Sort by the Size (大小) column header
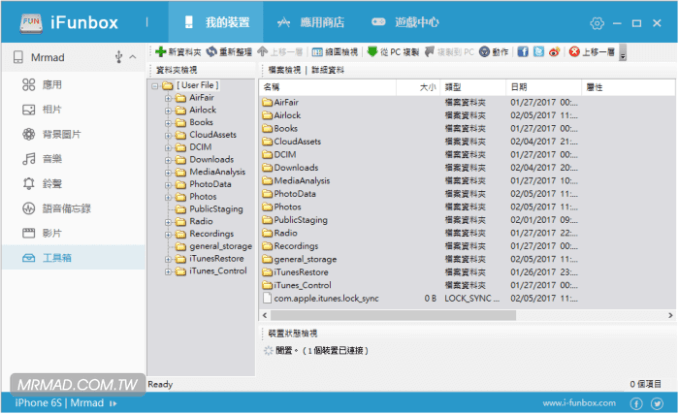This screenshot has height=414, width=679. point(418,87)
